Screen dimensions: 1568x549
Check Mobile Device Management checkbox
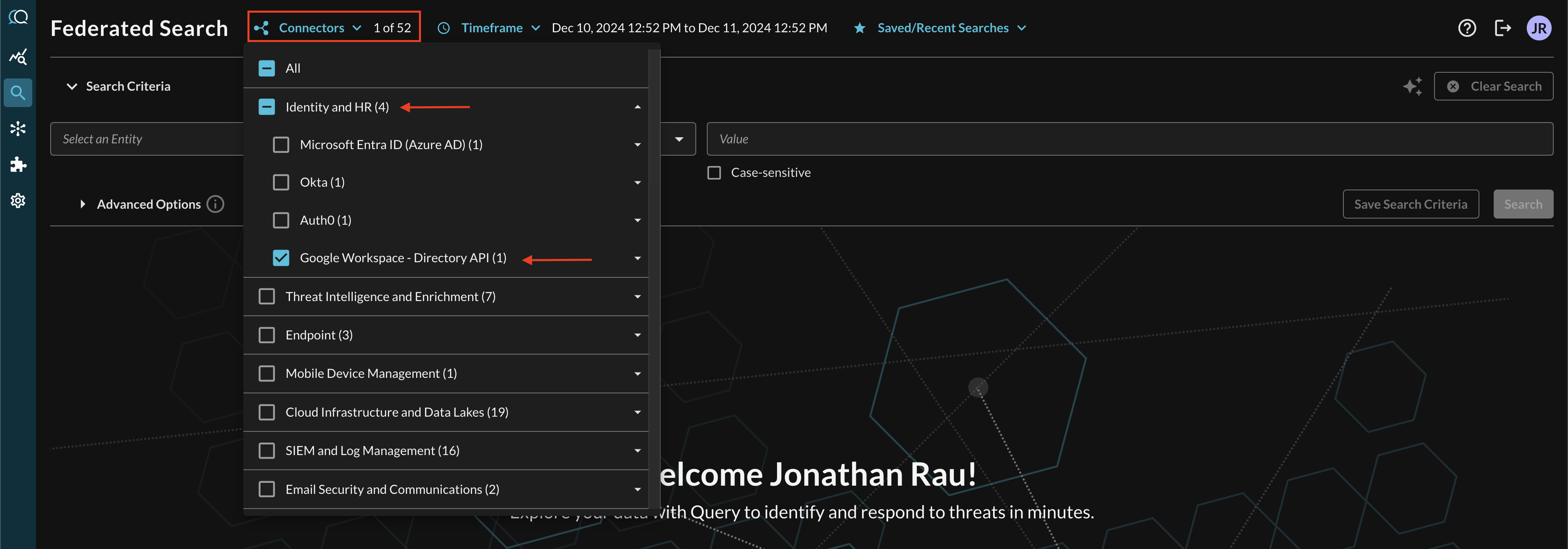pos(267,374)
